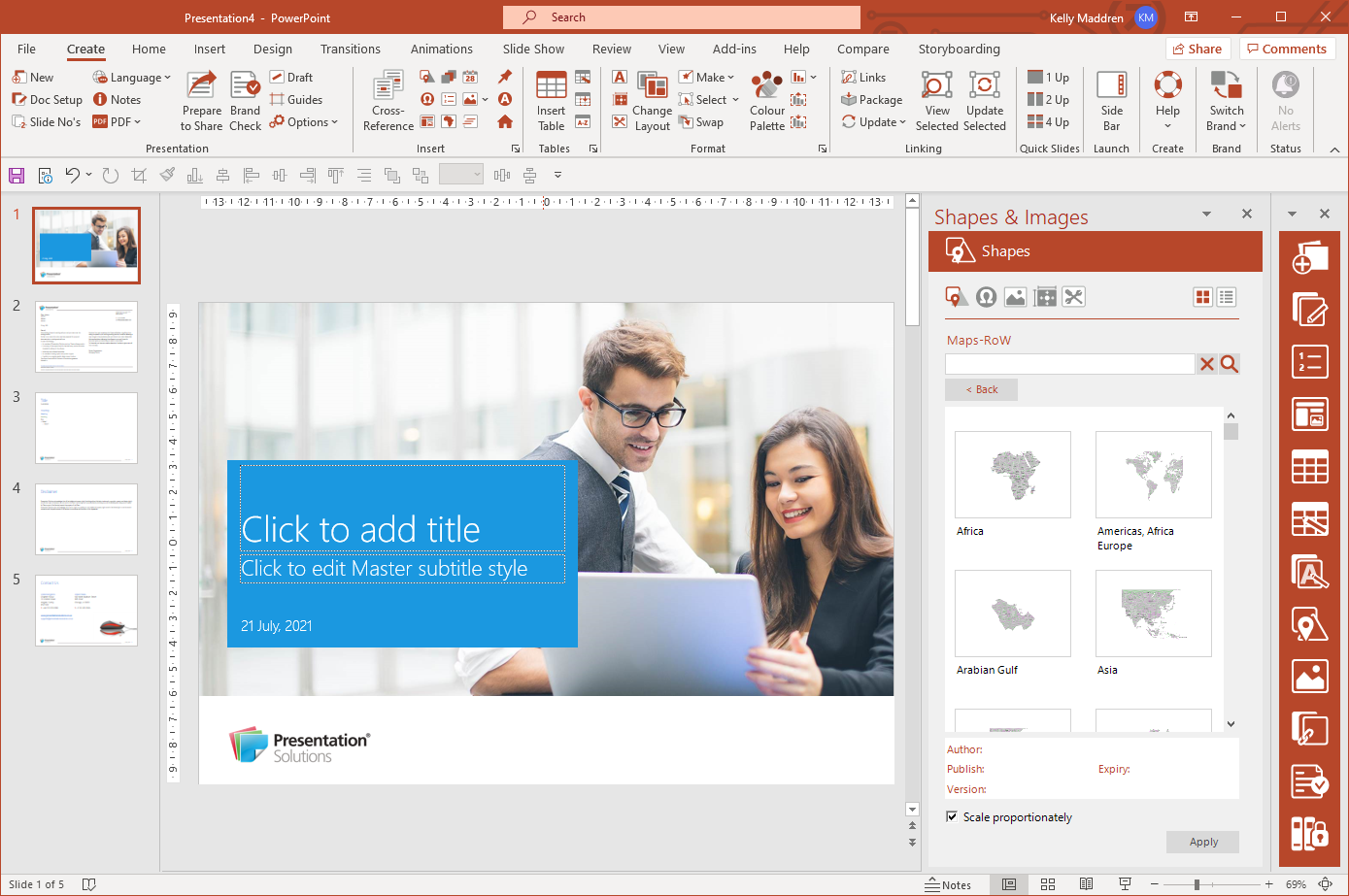The width and height of the screenshot is (1349, 896).
Task: Select the Swap tool
Action: 701,121
